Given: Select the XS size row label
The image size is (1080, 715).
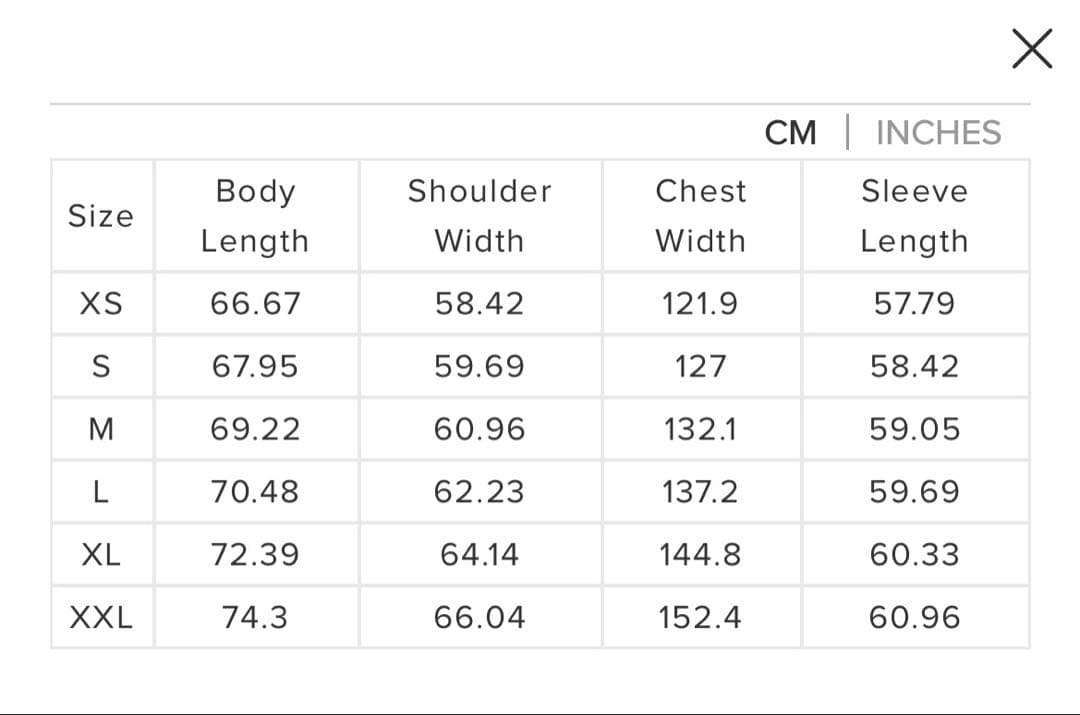Looking at the screenshot, I should (x=100, y=303).
